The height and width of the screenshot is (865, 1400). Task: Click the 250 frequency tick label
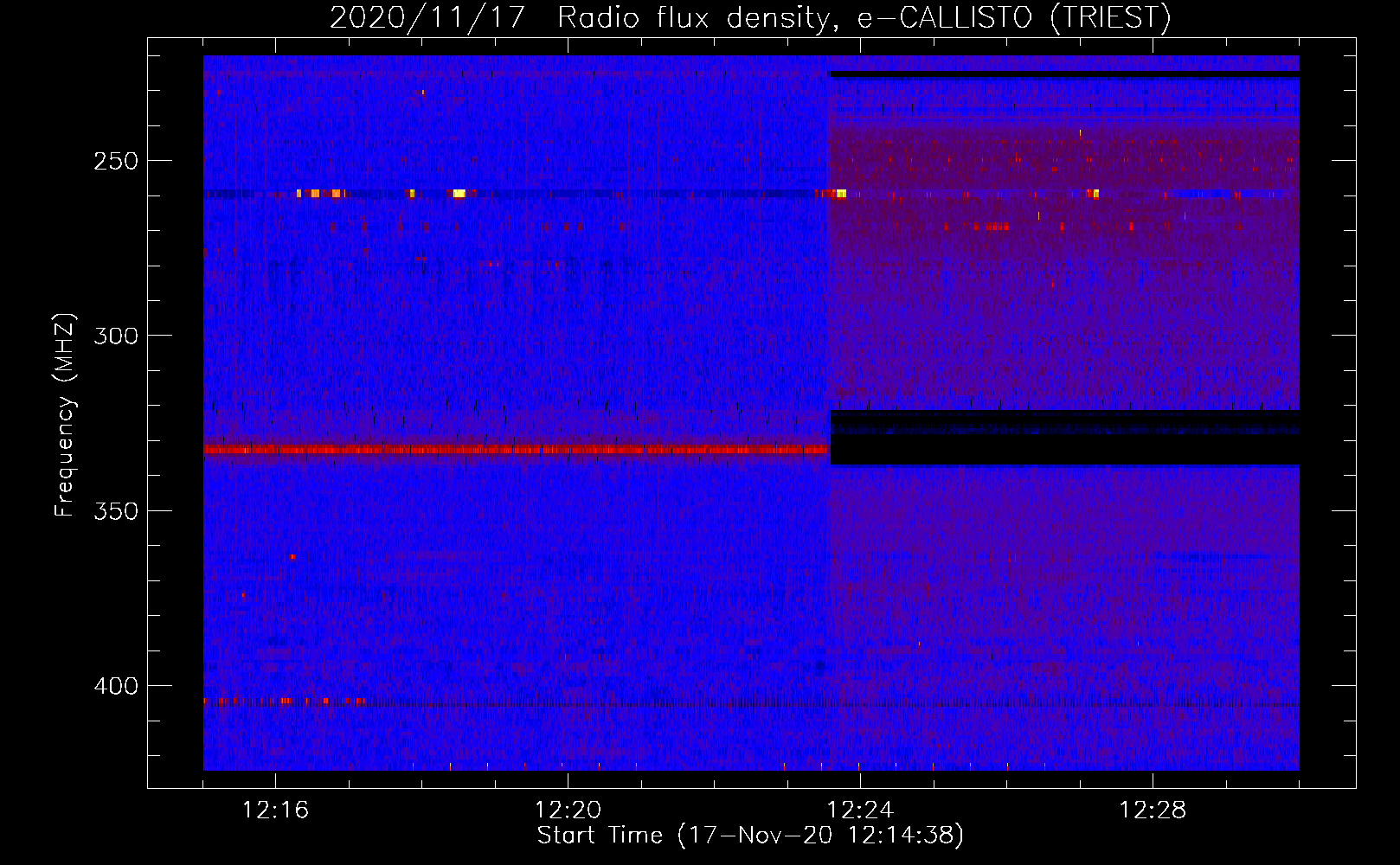tap(116, 161)
